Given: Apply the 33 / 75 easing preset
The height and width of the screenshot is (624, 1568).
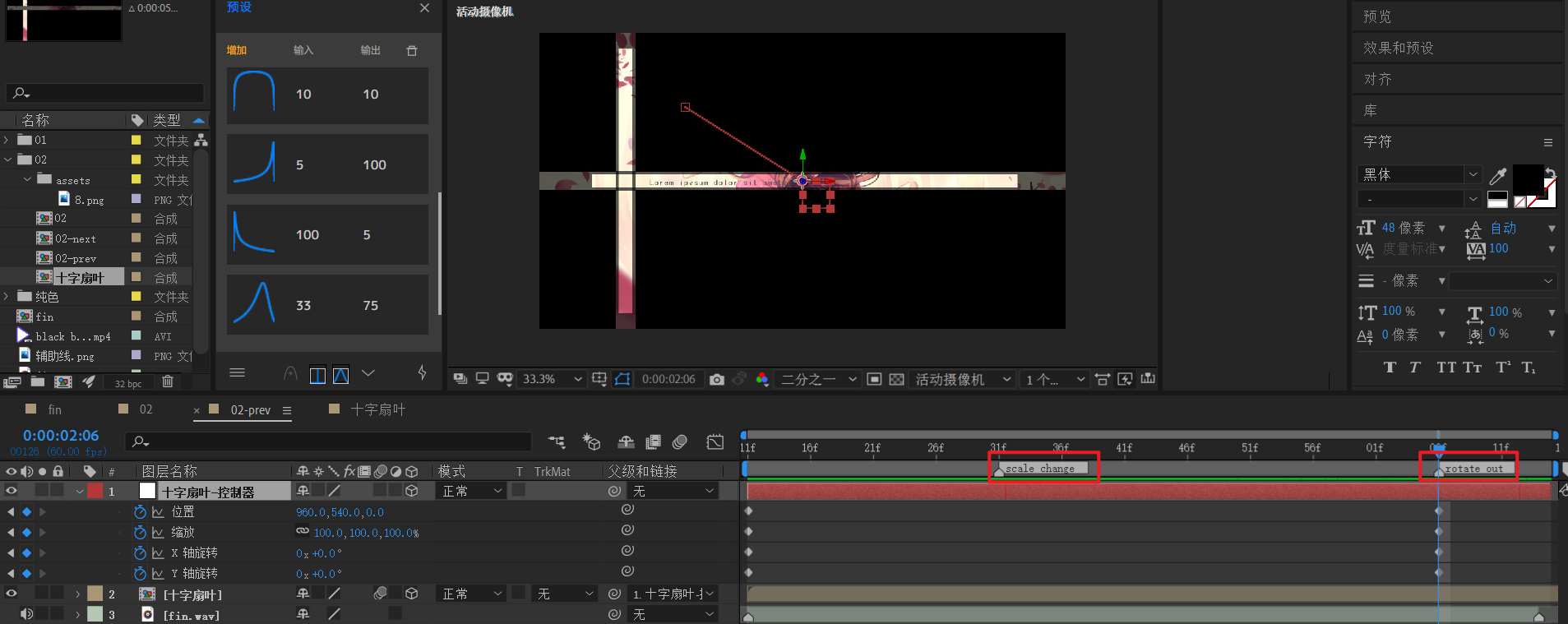Looking at the screenshot, I should click(327, 305).
